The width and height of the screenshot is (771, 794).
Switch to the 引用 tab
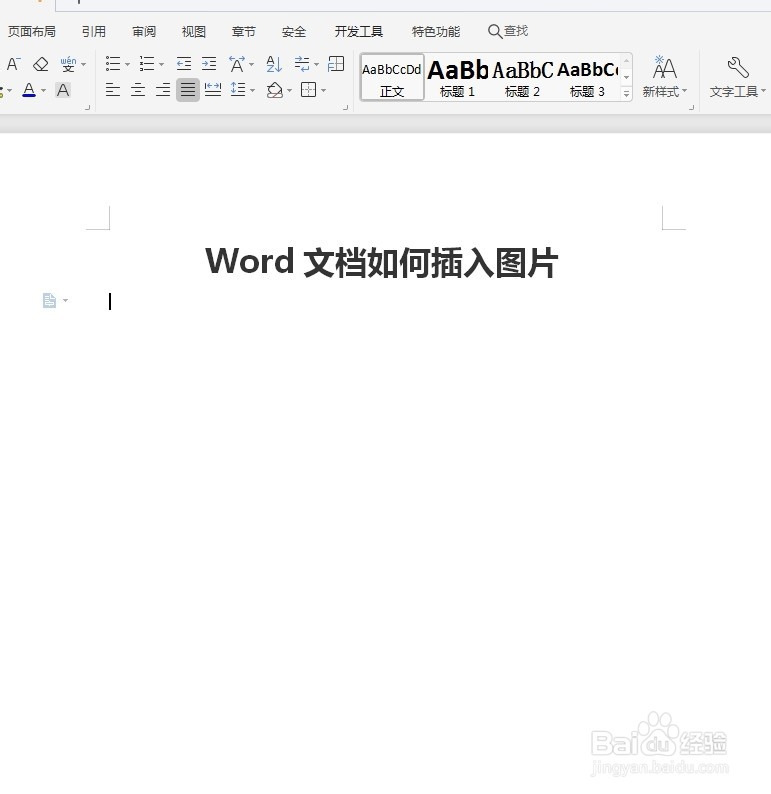tap(94, 31)
